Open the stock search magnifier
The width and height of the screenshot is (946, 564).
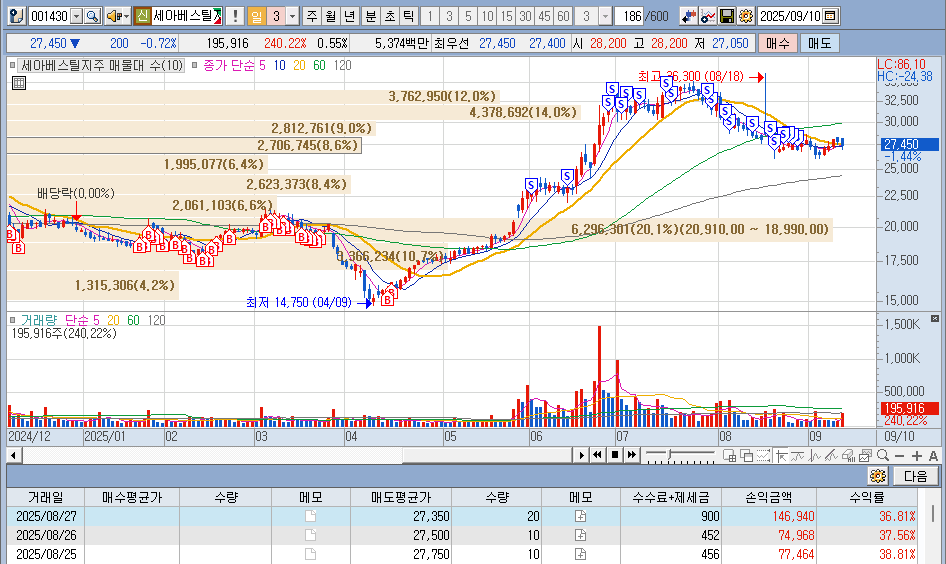pyautogui.click(x=92, y=16)
